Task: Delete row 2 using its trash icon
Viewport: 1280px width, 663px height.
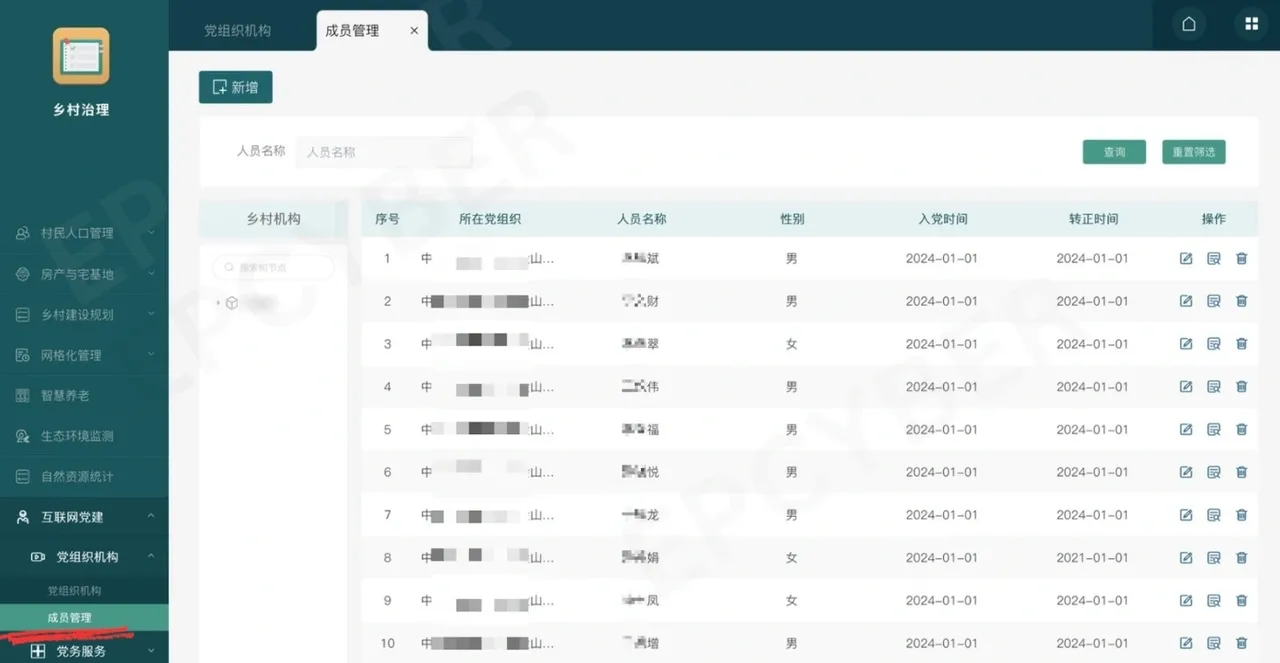Action: 1241,301
